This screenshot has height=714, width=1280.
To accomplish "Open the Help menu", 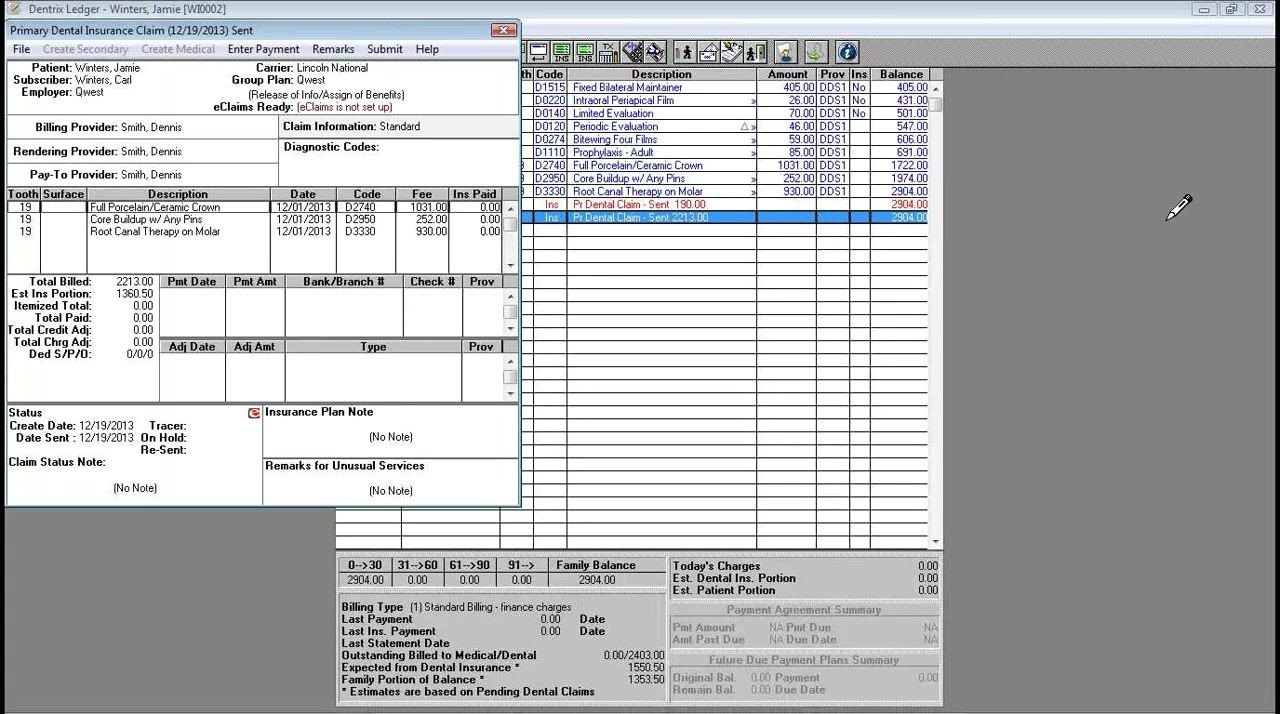I will [x=427, y=49].
